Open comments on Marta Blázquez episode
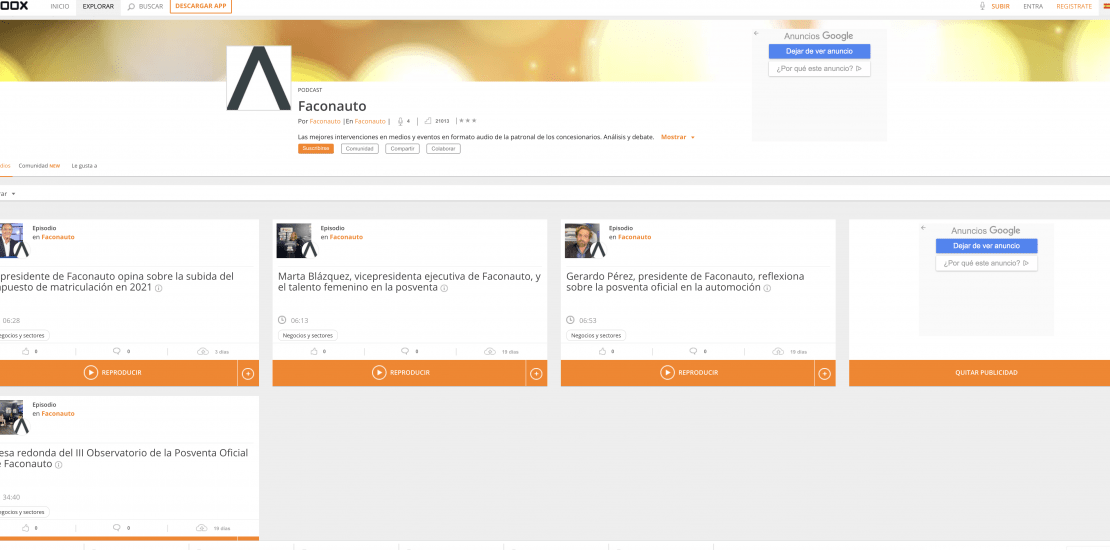The image size is (1110, 550). tap(405, 351)
